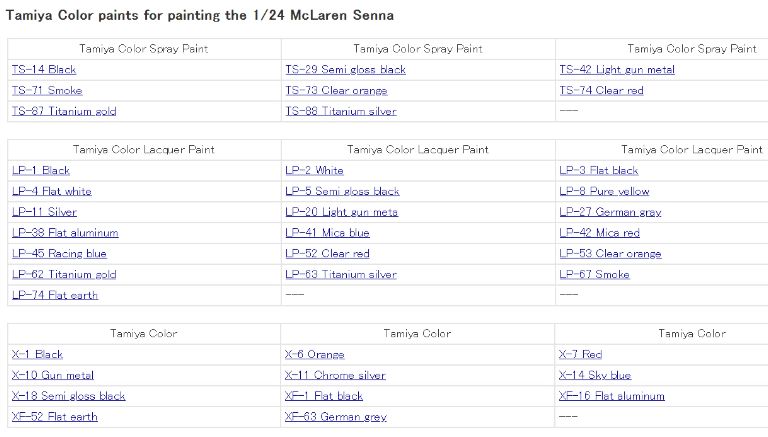
Task: Open the TS-14 Black spray paint link
Action: coord(44,70)
